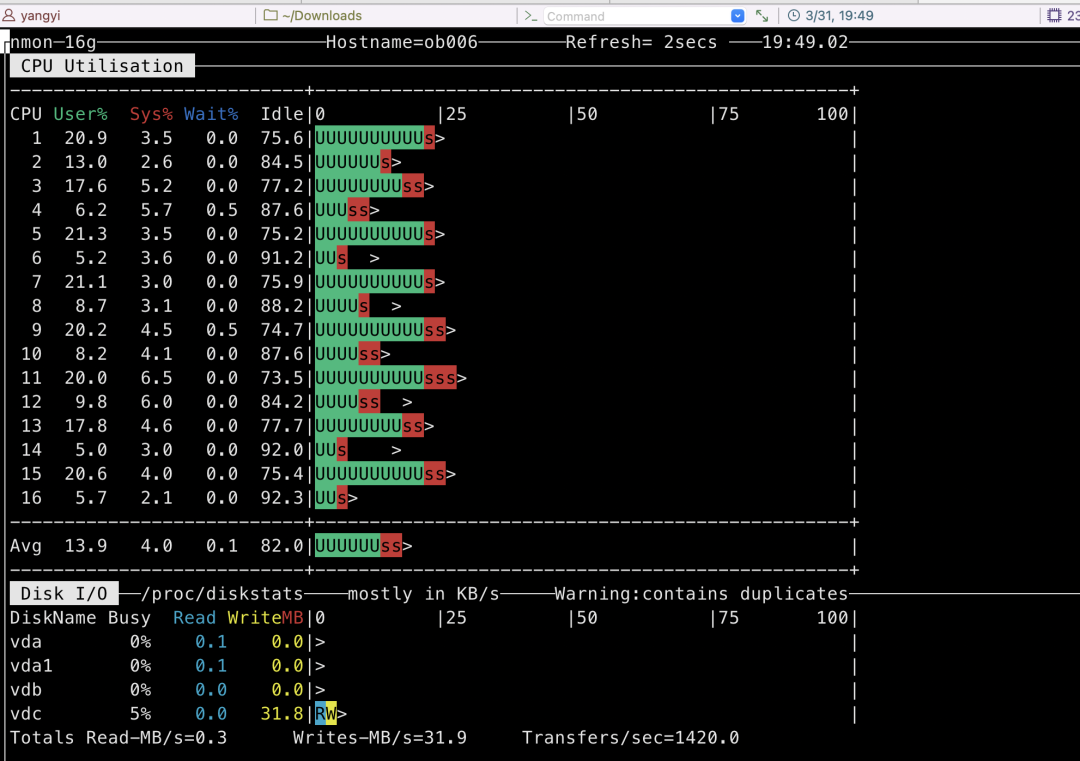Click CPU 14 idle value 92.0

(282, 450)
